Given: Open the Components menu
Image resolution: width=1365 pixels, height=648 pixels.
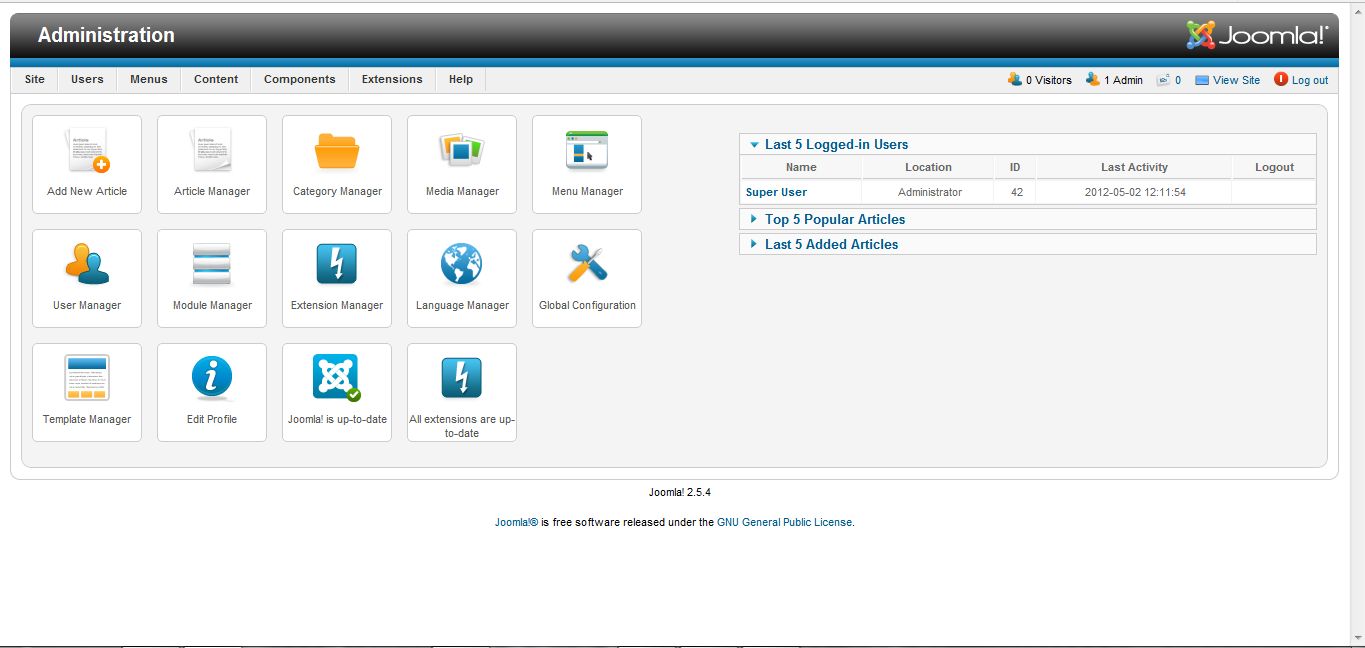Looking at the screenshot, I should tap(300, 79).
